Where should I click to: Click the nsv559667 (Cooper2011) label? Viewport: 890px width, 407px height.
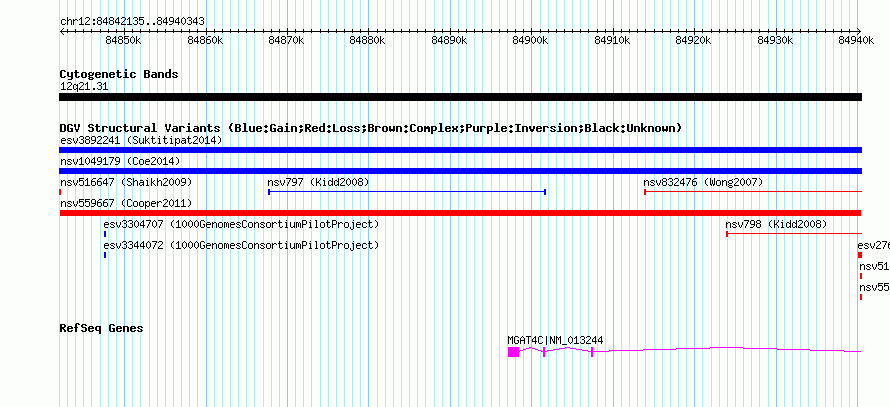[126, 203]
